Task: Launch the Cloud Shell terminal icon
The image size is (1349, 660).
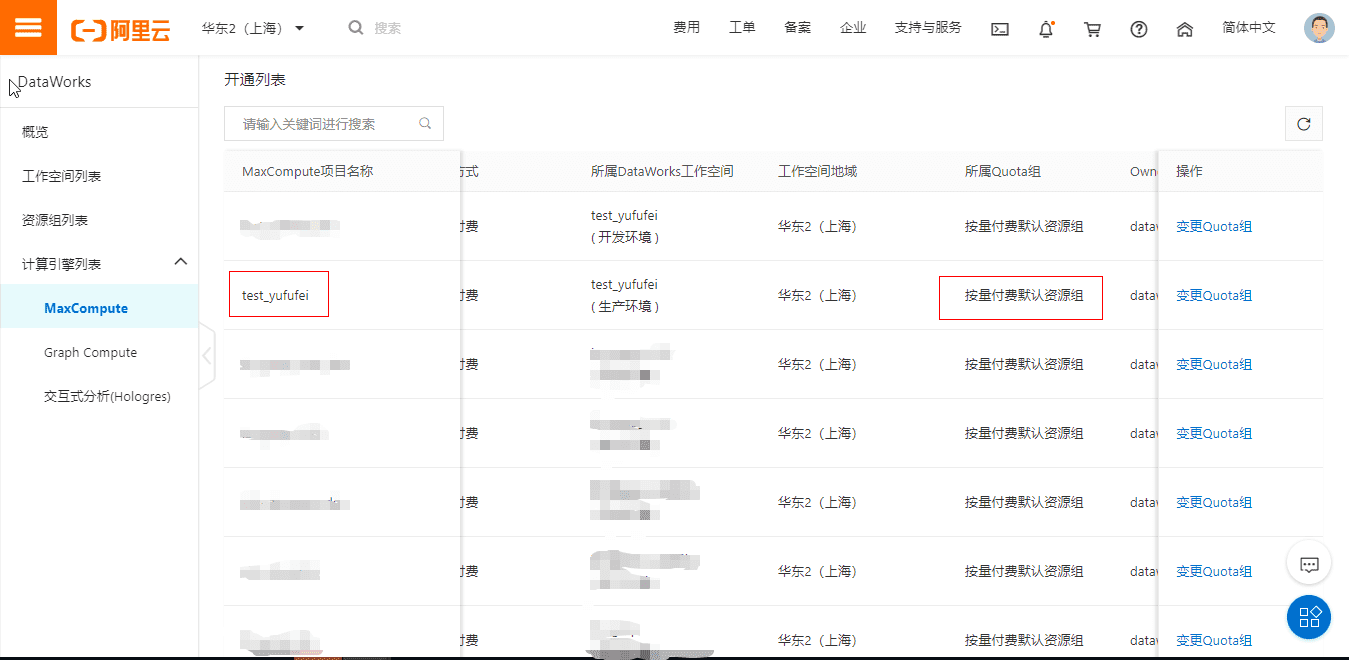Action: click(1000, 29)
